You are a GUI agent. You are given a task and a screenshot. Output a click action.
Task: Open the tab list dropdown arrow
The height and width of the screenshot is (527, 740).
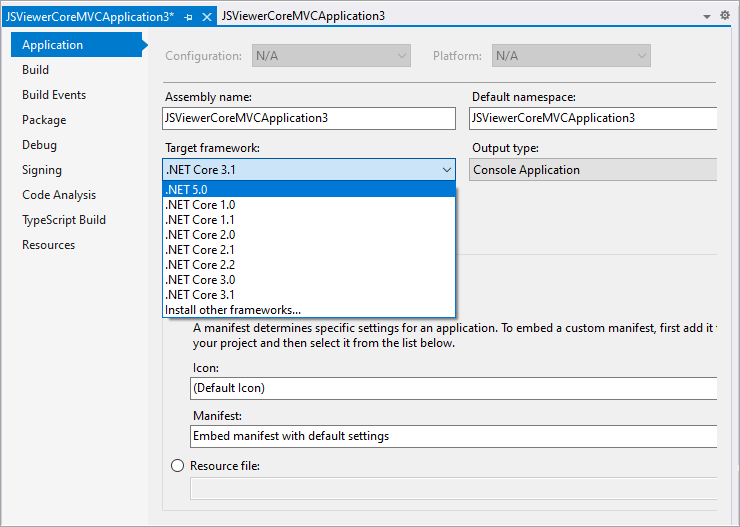706,17
